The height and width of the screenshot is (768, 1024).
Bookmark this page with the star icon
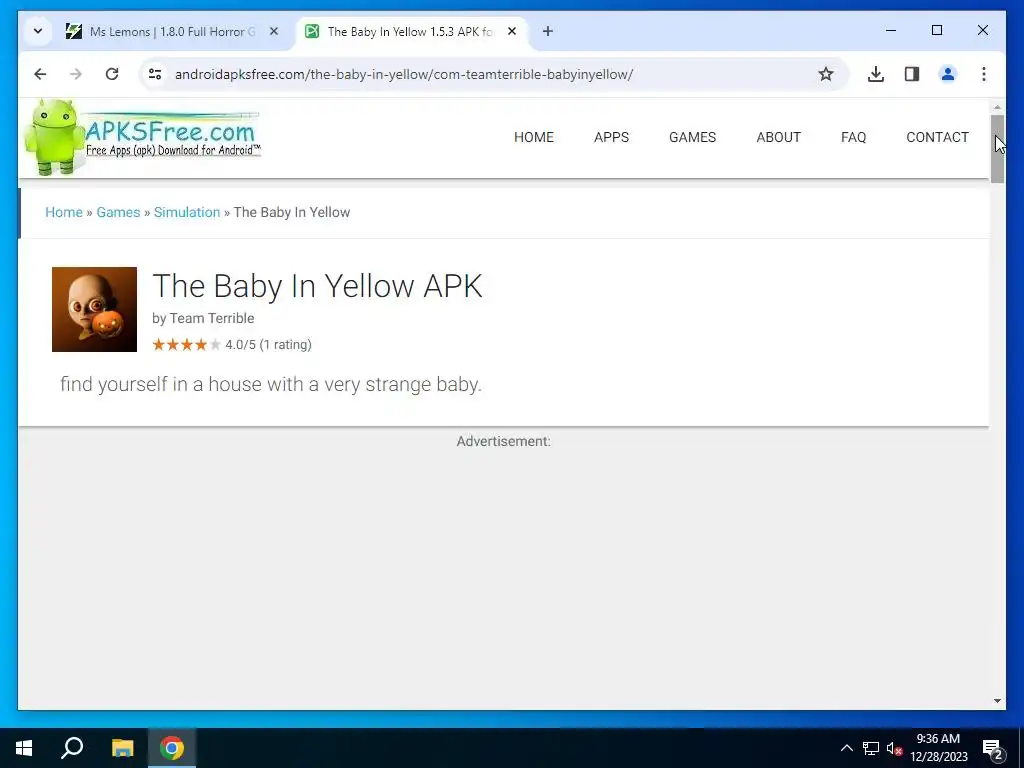(x=826, y=74)
